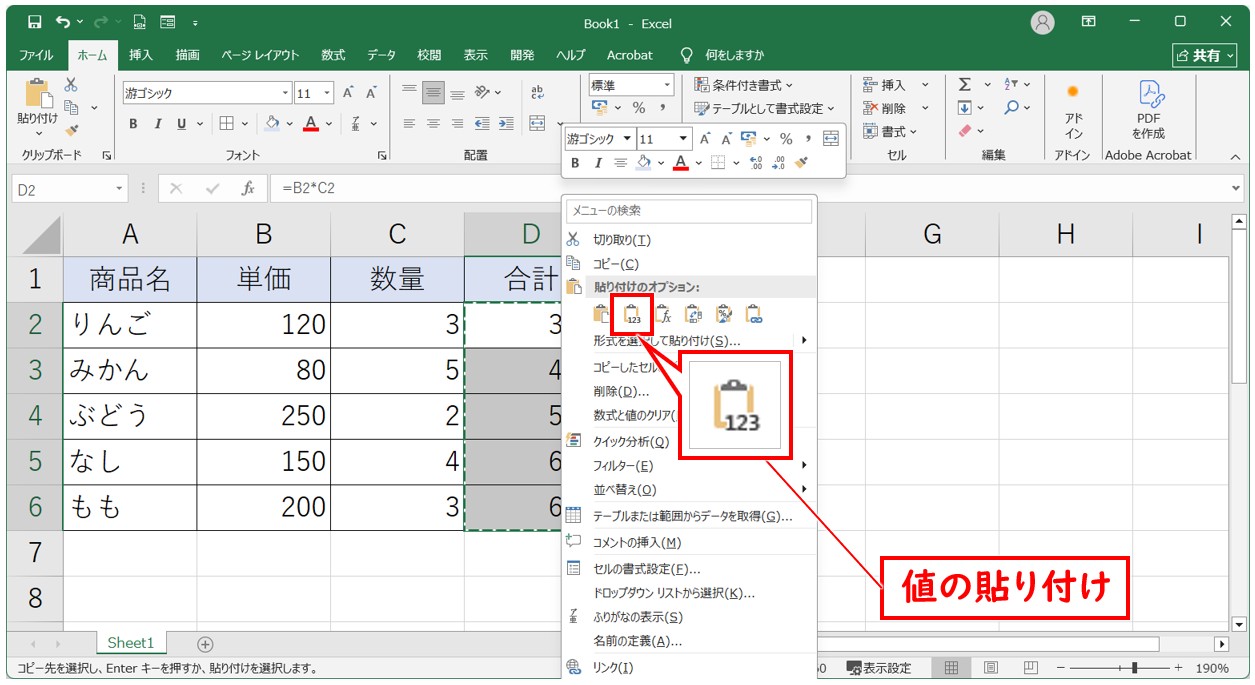The height and width of the screenshot is (685, 1255).
Task: Click the Format Painter brush in ribbon clipboard
Action: (x=71, y=130)
